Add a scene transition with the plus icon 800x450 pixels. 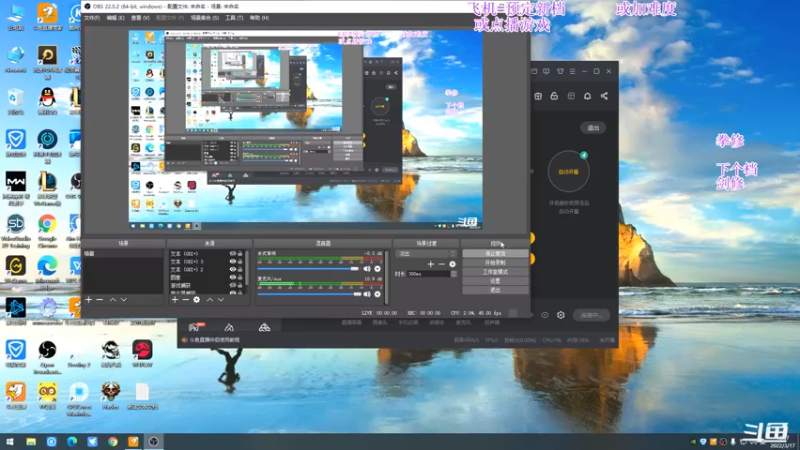[431, 264]
